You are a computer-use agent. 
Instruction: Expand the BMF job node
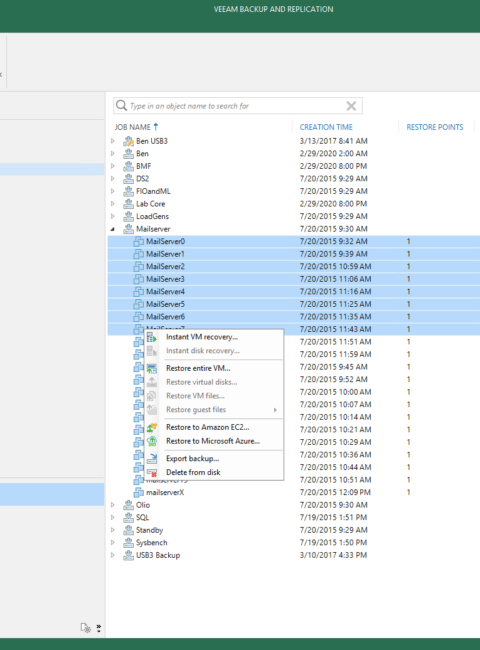click(113, 166)
